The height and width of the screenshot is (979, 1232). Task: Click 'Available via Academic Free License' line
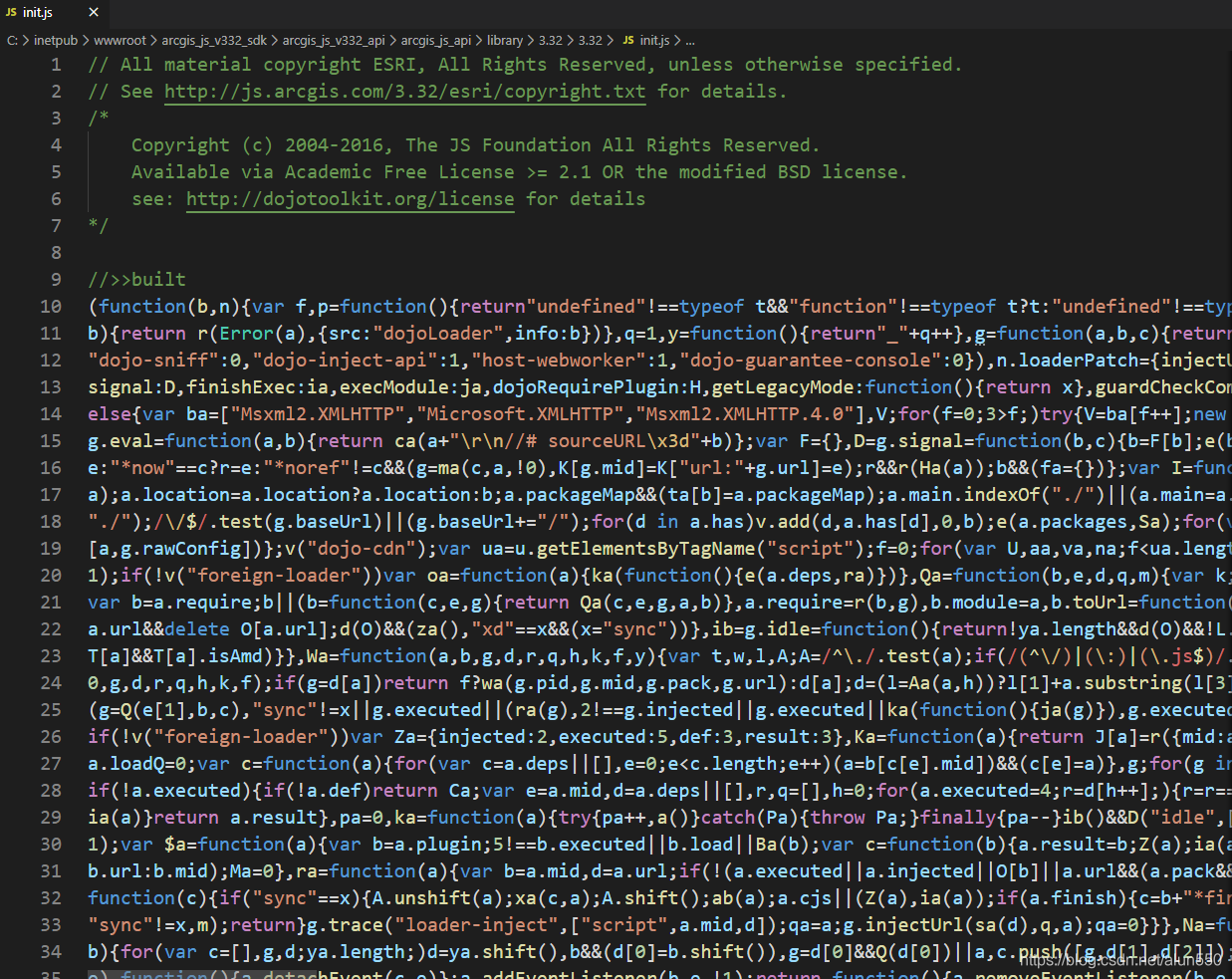click(x=519, y=172)
